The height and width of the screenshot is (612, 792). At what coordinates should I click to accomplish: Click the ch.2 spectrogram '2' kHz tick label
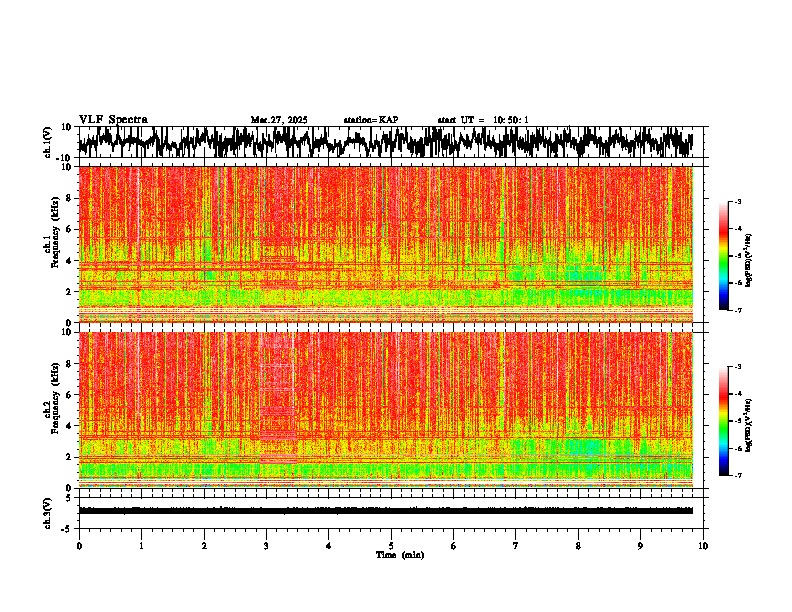click(x=70, y=457)
